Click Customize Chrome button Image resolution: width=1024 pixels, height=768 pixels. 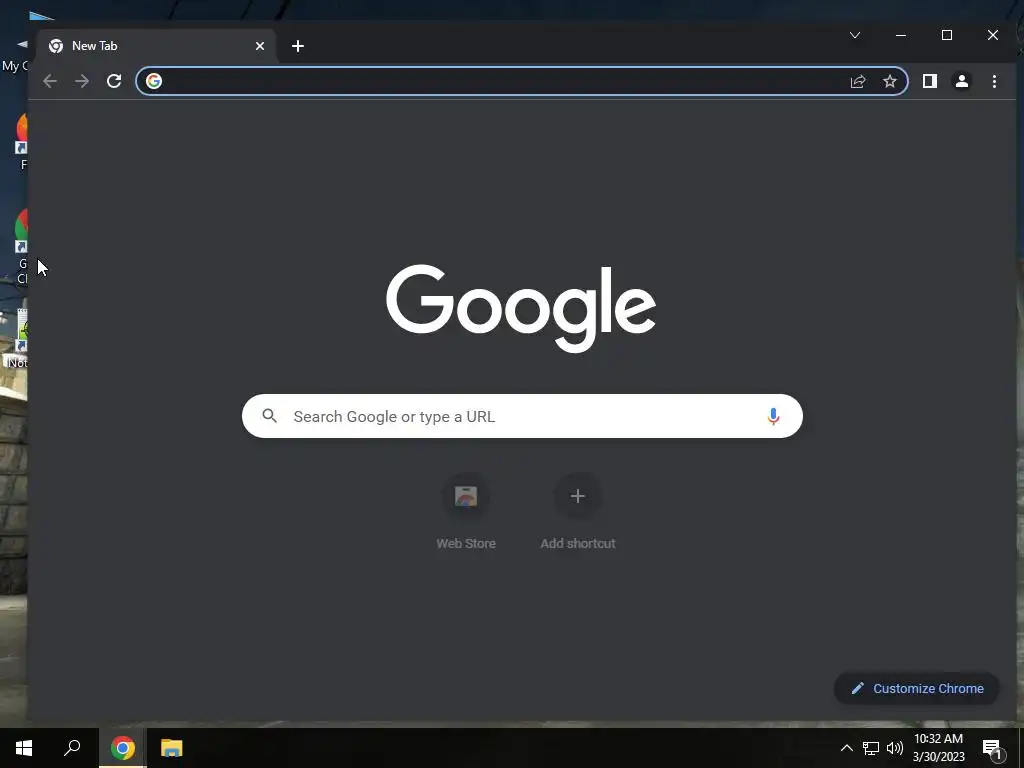point(917,688)
